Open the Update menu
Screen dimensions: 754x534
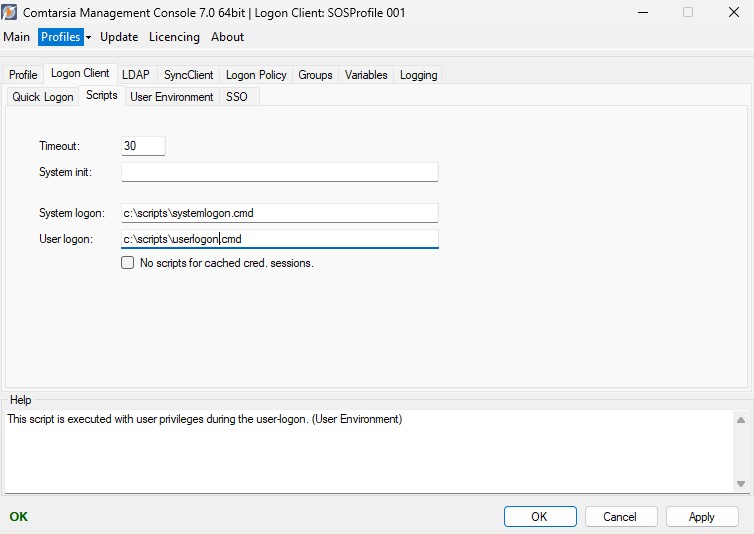pos(119,37)
